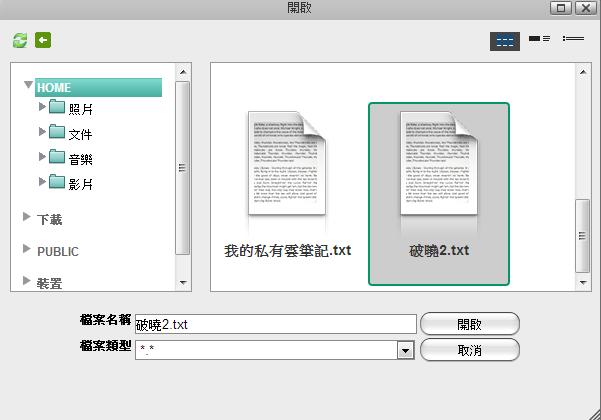Image resolution: width=601 pixels, height=420 pixels.
Task: Select the 影片 folder icon
Action: 56,182
